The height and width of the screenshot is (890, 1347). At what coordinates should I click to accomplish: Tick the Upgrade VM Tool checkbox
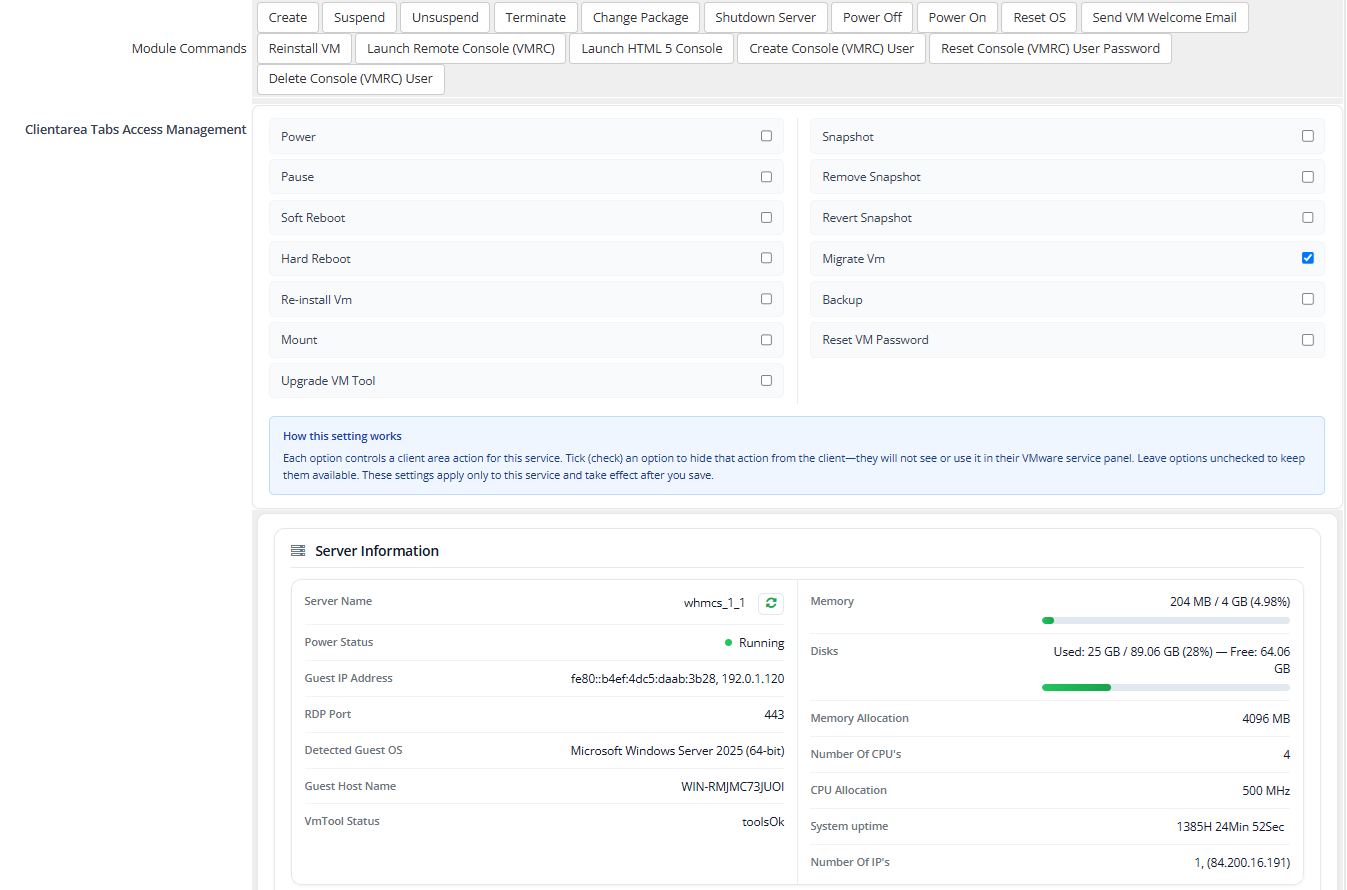coord(766,380)
